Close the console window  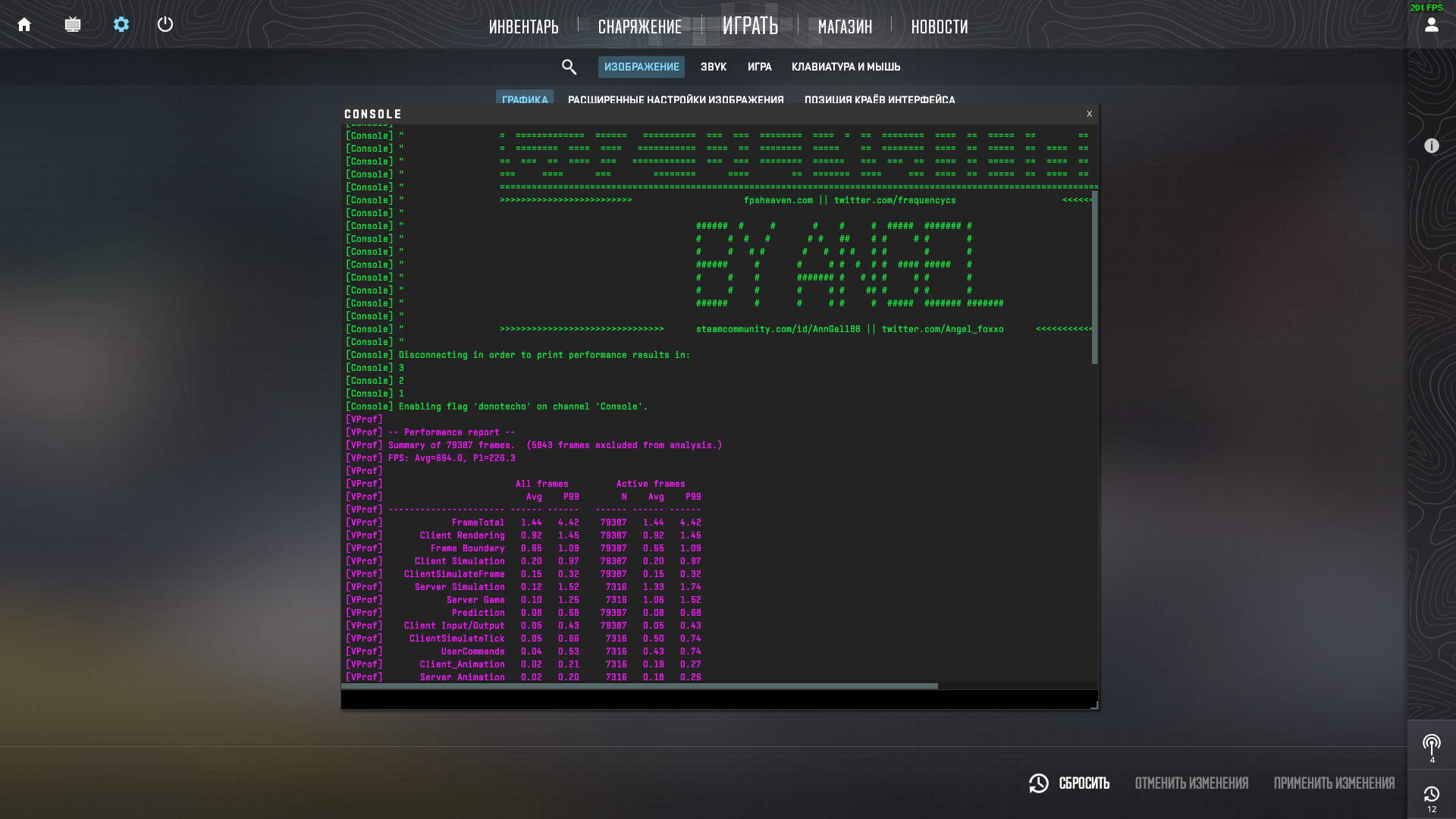[x=1089, y=114]
